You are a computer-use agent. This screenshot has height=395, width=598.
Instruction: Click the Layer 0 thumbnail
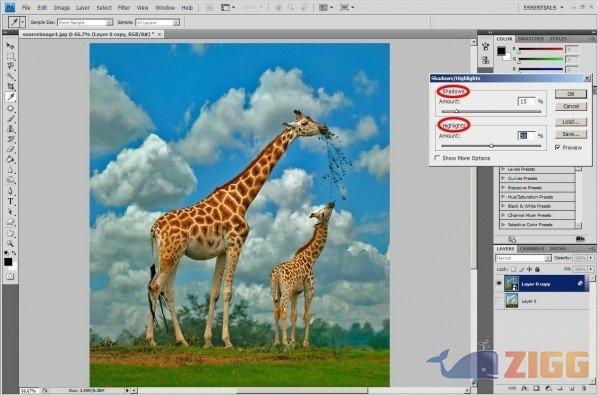(x=511, y=301)
